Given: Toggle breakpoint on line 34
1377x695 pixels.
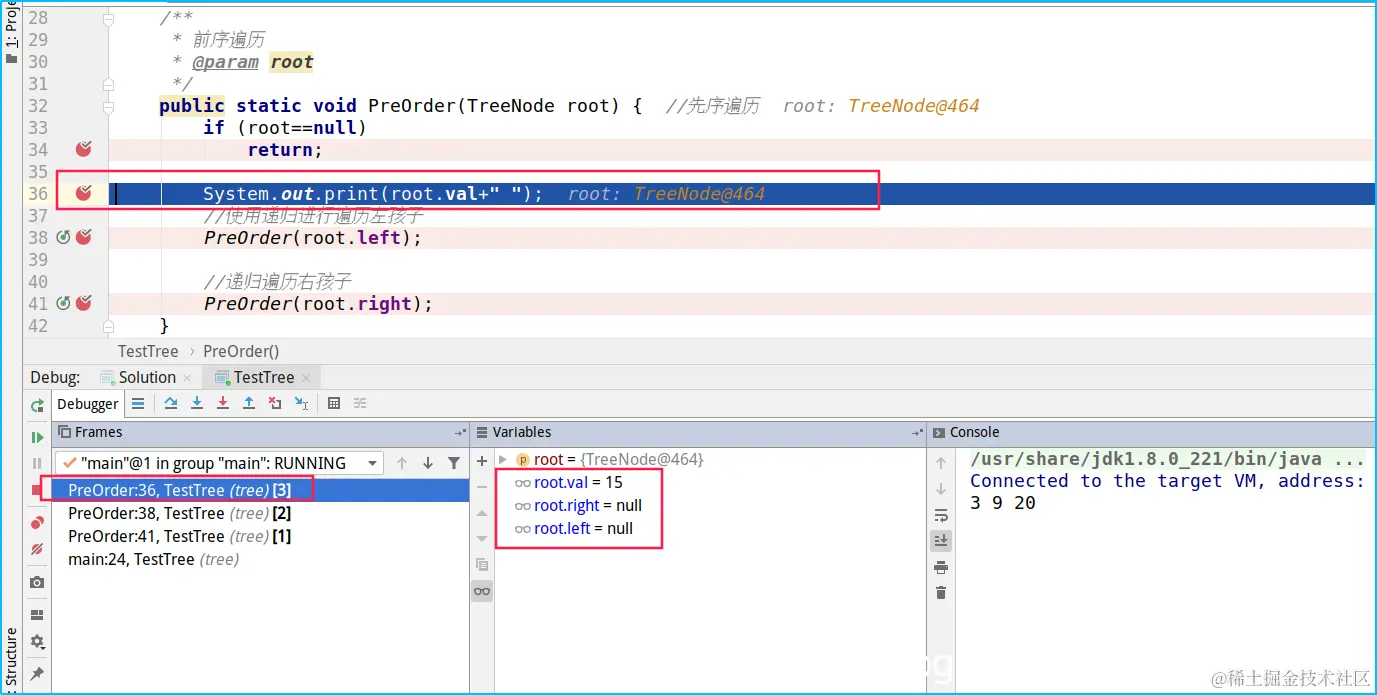Looking at the screenshot, I should click(84, 149).
